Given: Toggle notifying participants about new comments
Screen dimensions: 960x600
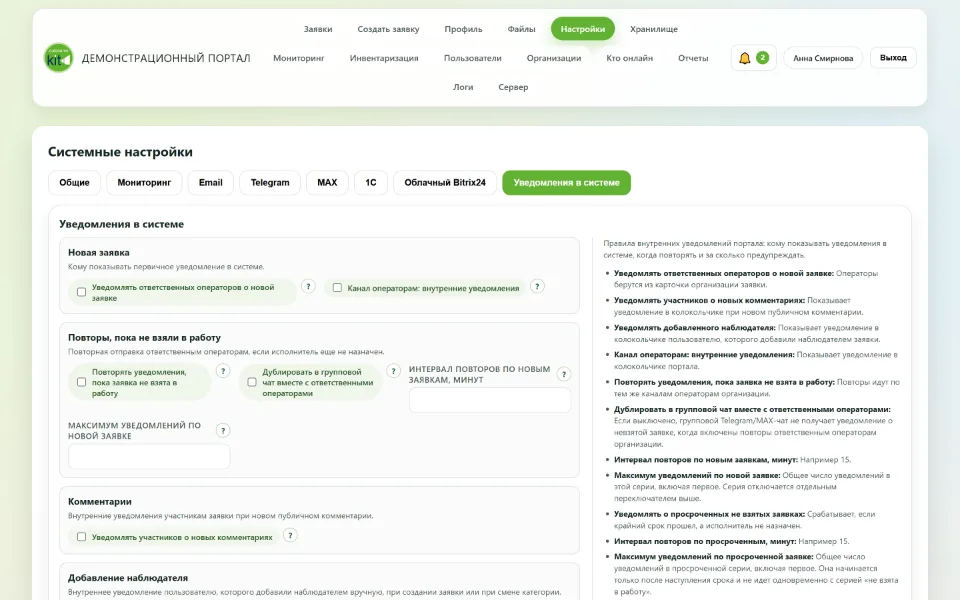Looking at the screenshot, I should 81,537.
